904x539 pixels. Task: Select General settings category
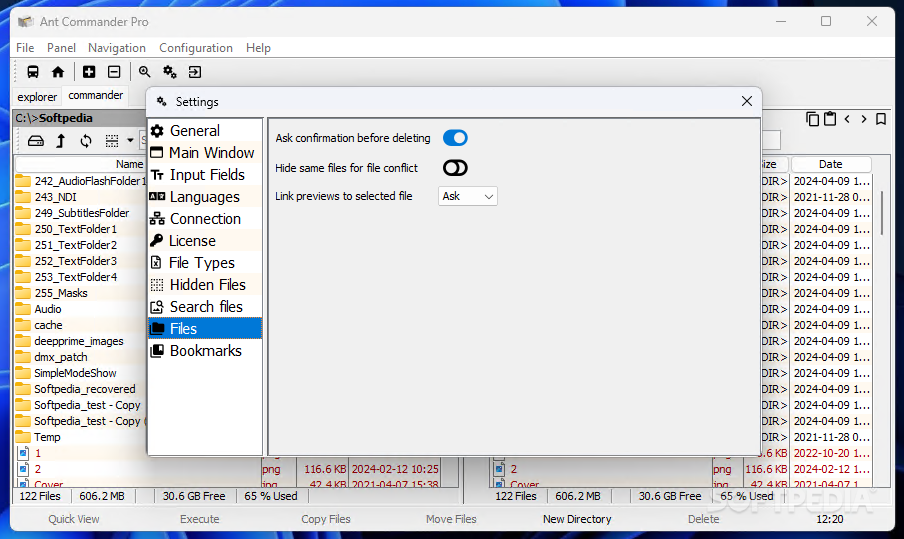[205, 131]
